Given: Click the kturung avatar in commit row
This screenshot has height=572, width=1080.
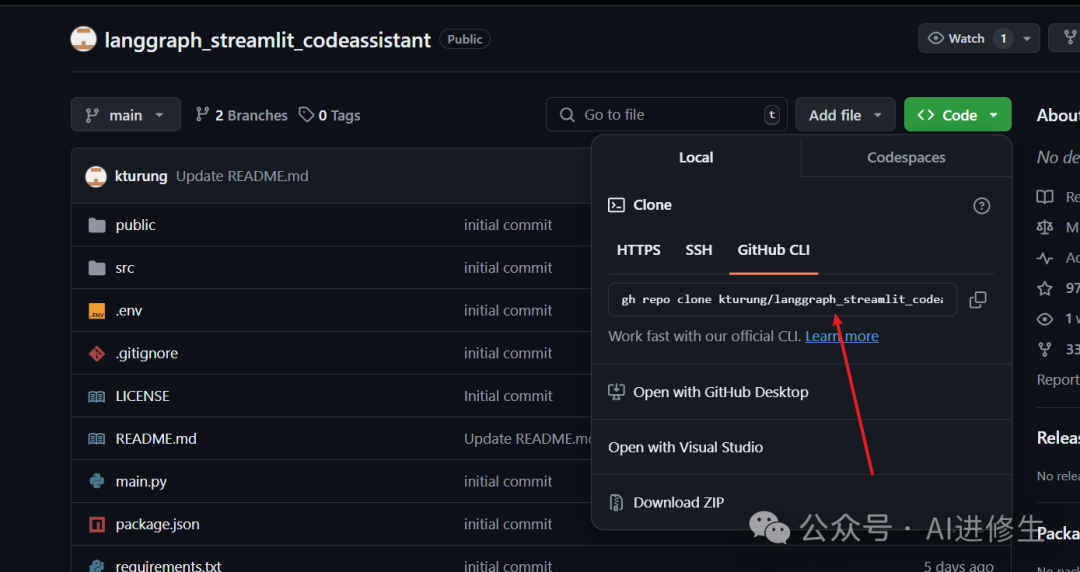Looking at the screenshot, I should [96, 176].
